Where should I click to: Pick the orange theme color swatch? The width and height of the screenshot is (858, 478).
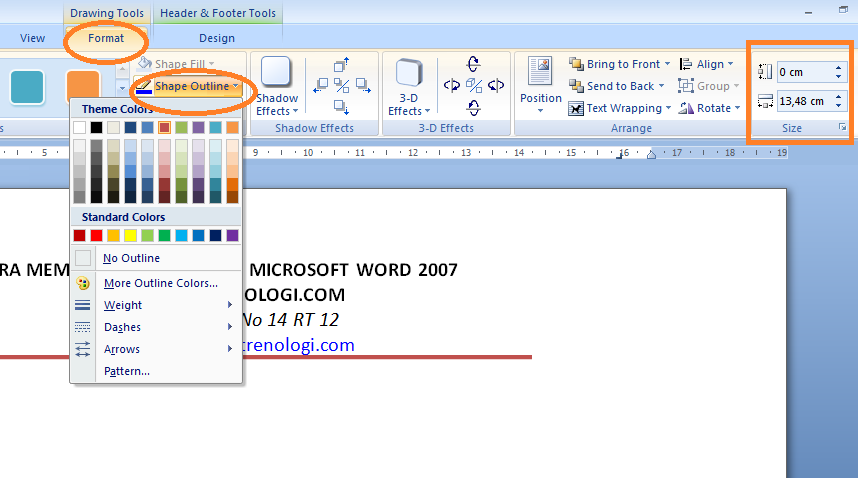(x=232, y=127)
